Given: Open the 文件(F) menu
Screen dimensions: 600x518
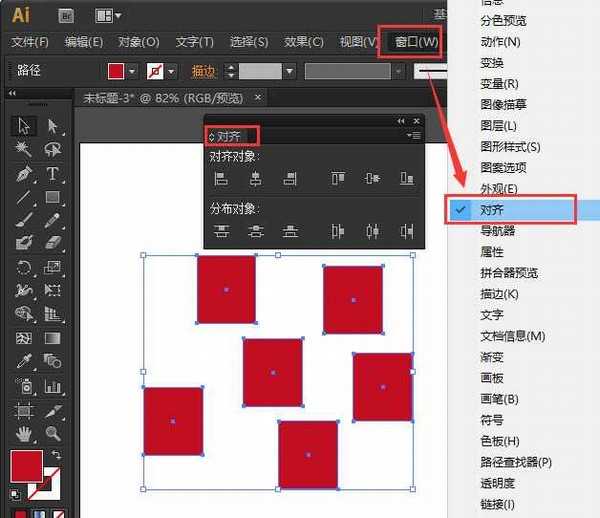Looking at the screenshot, I should pos(29,41).
